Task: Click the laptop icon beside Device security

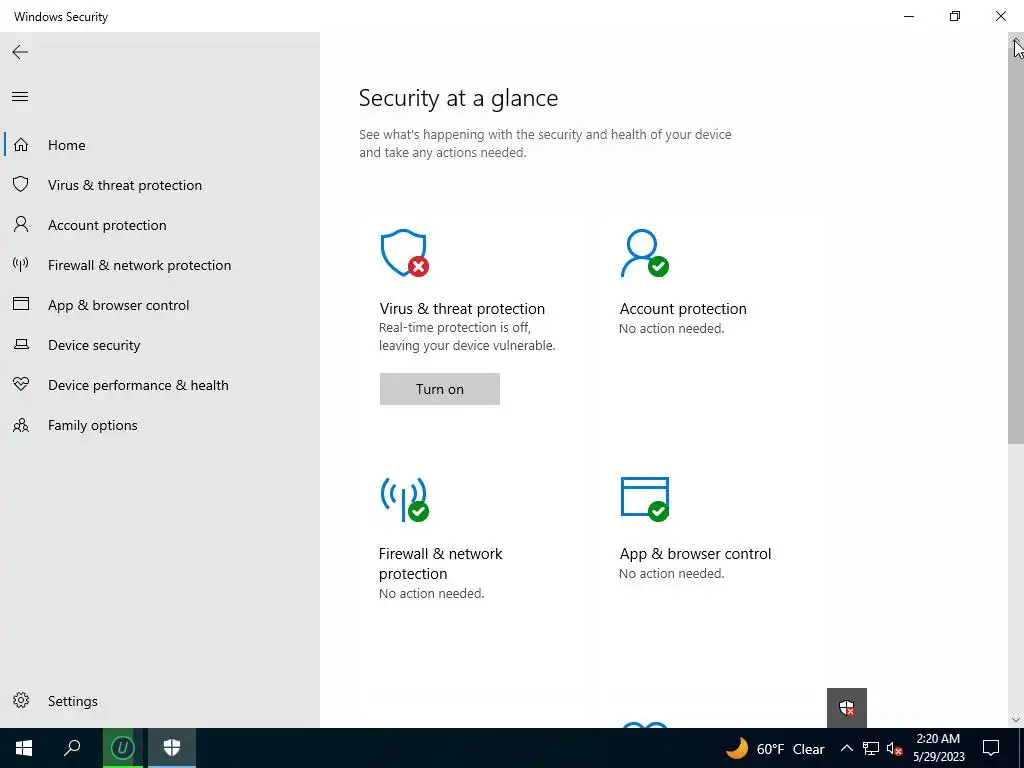Action: coord(21,344)
